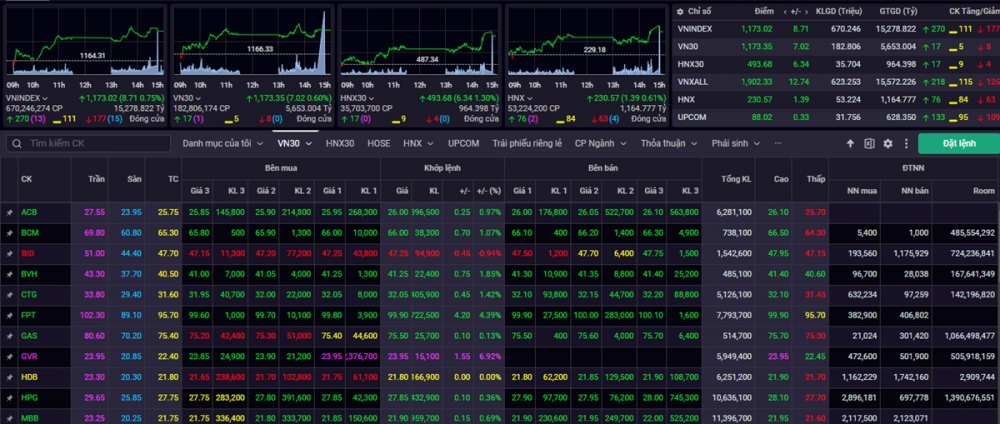Image resolution: width=1000 pixels, height=424 pixels.
Task: Select VNXALL row in index table
Action: (836, 82)
